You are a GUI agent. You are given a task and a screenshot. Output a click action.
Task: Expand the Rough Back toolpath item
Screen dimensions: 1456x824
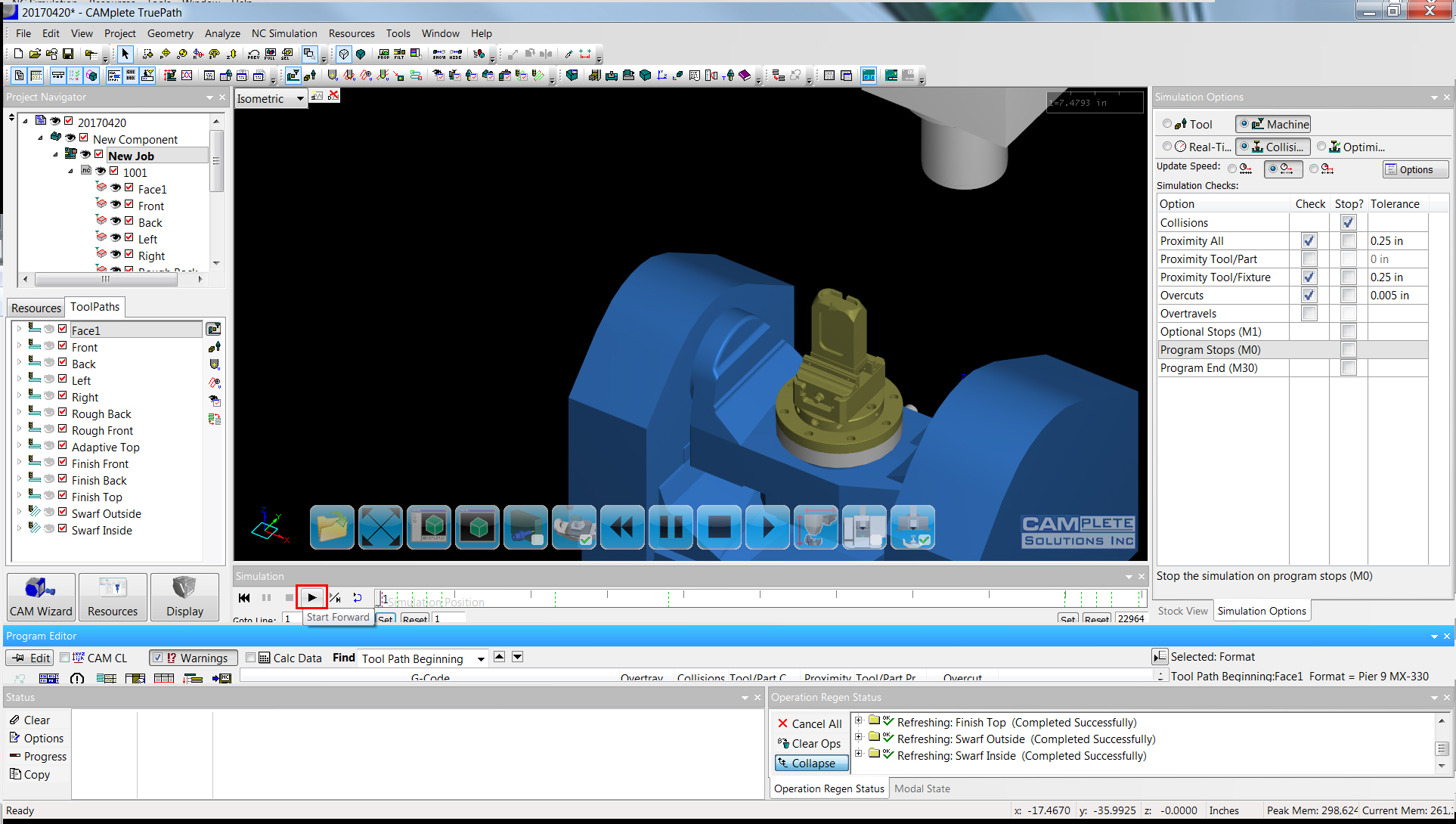coord(19,414)
